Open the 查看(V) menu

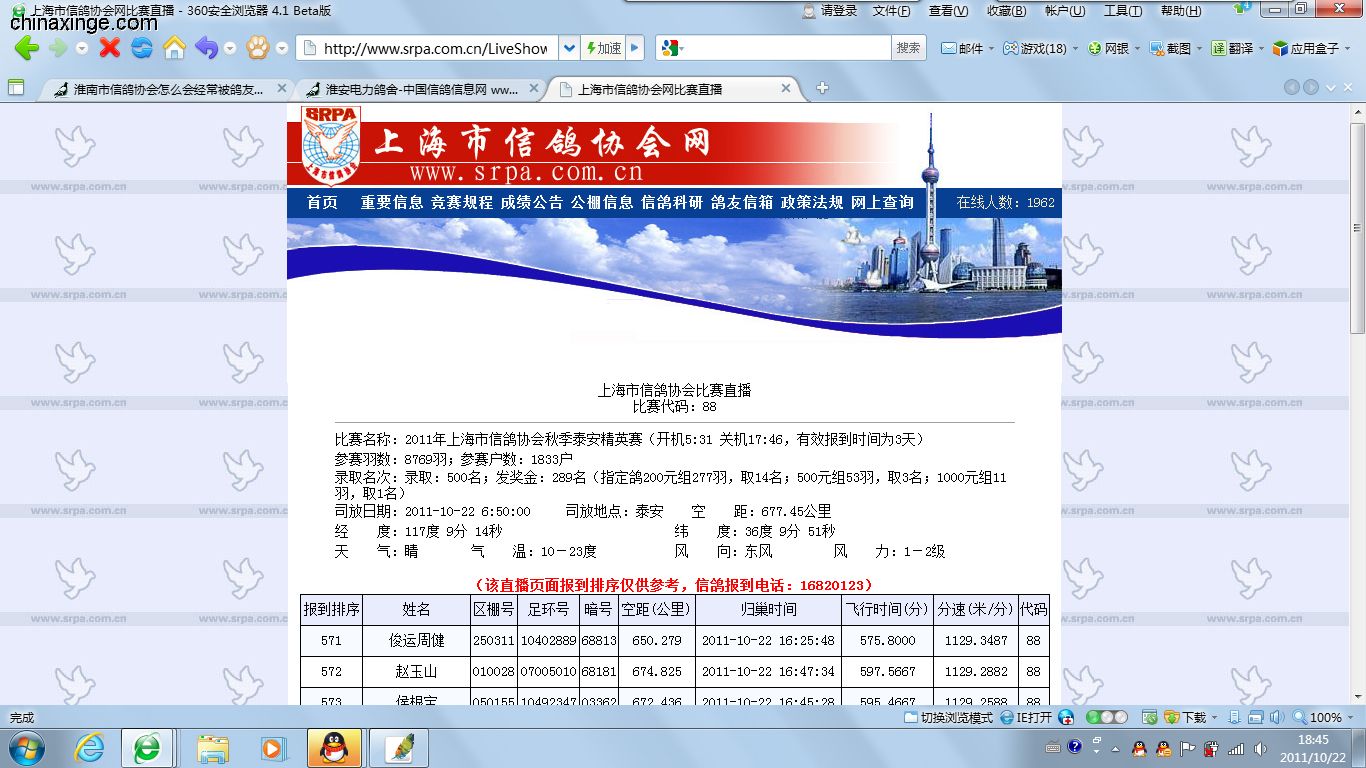[x=948, y=11]
